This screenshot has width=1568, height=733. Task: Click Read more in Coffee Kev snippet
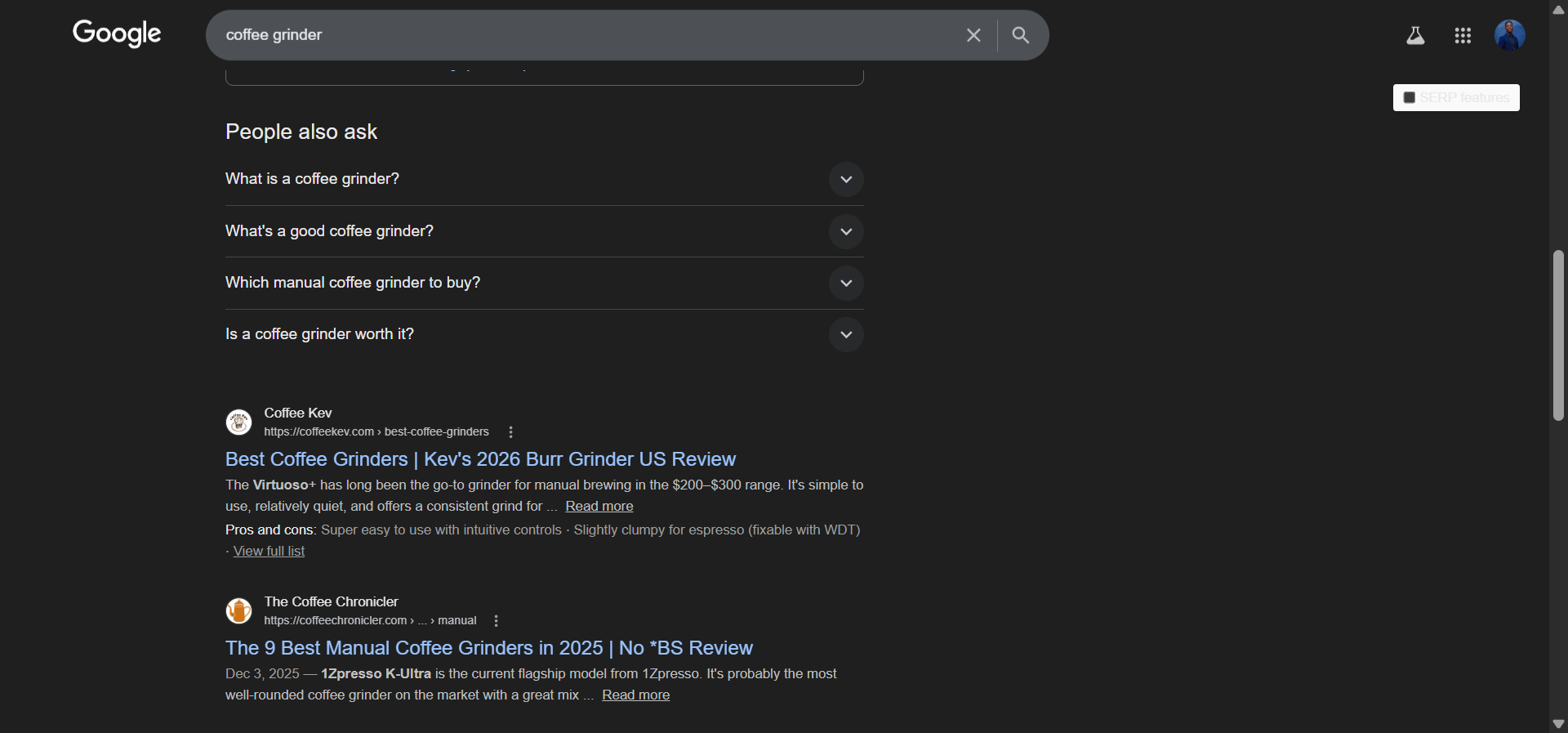pyautogui.click(x=599, y=507)
